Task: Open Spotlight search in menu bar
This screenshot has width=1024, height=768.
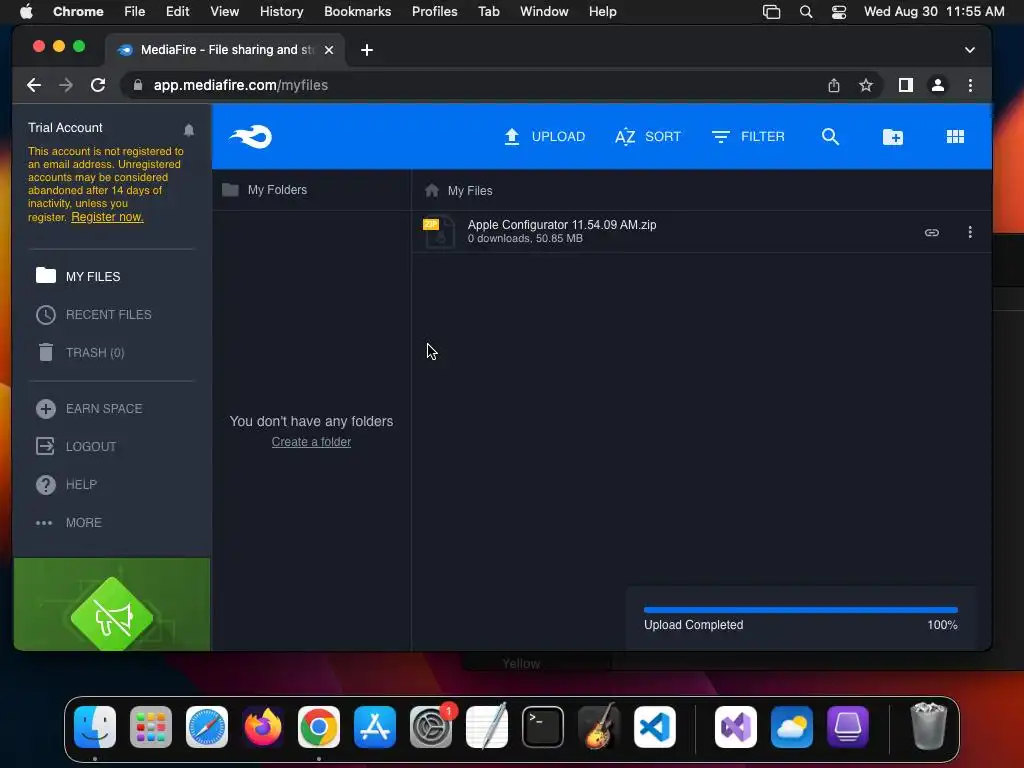Action: point(806,12)
